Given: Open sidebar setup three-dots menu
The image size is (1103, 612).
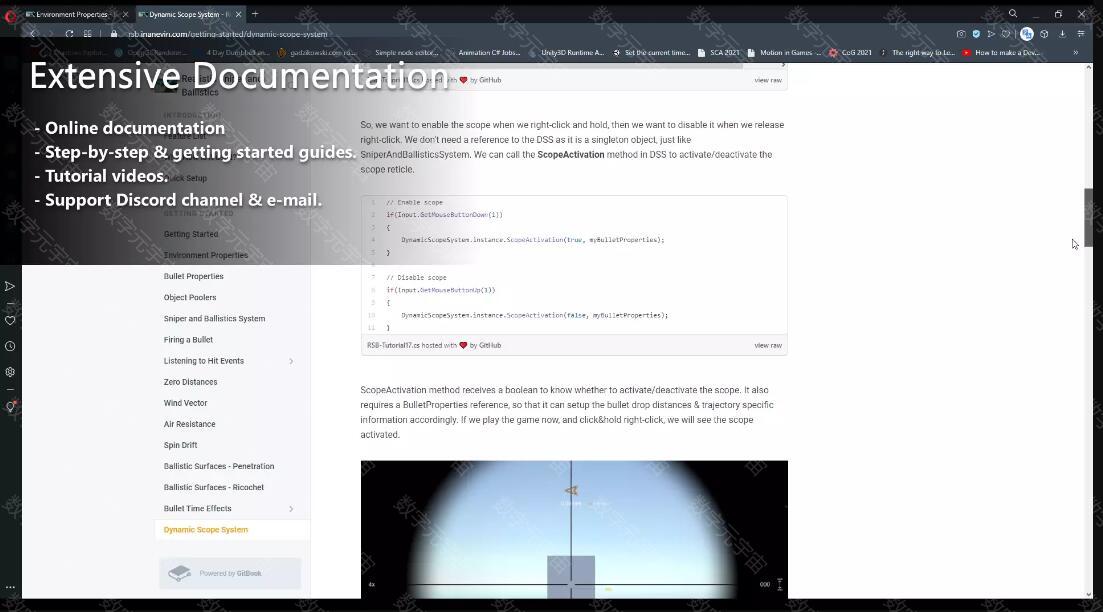Looking at the screenshot, I should [x=10, y=587].
